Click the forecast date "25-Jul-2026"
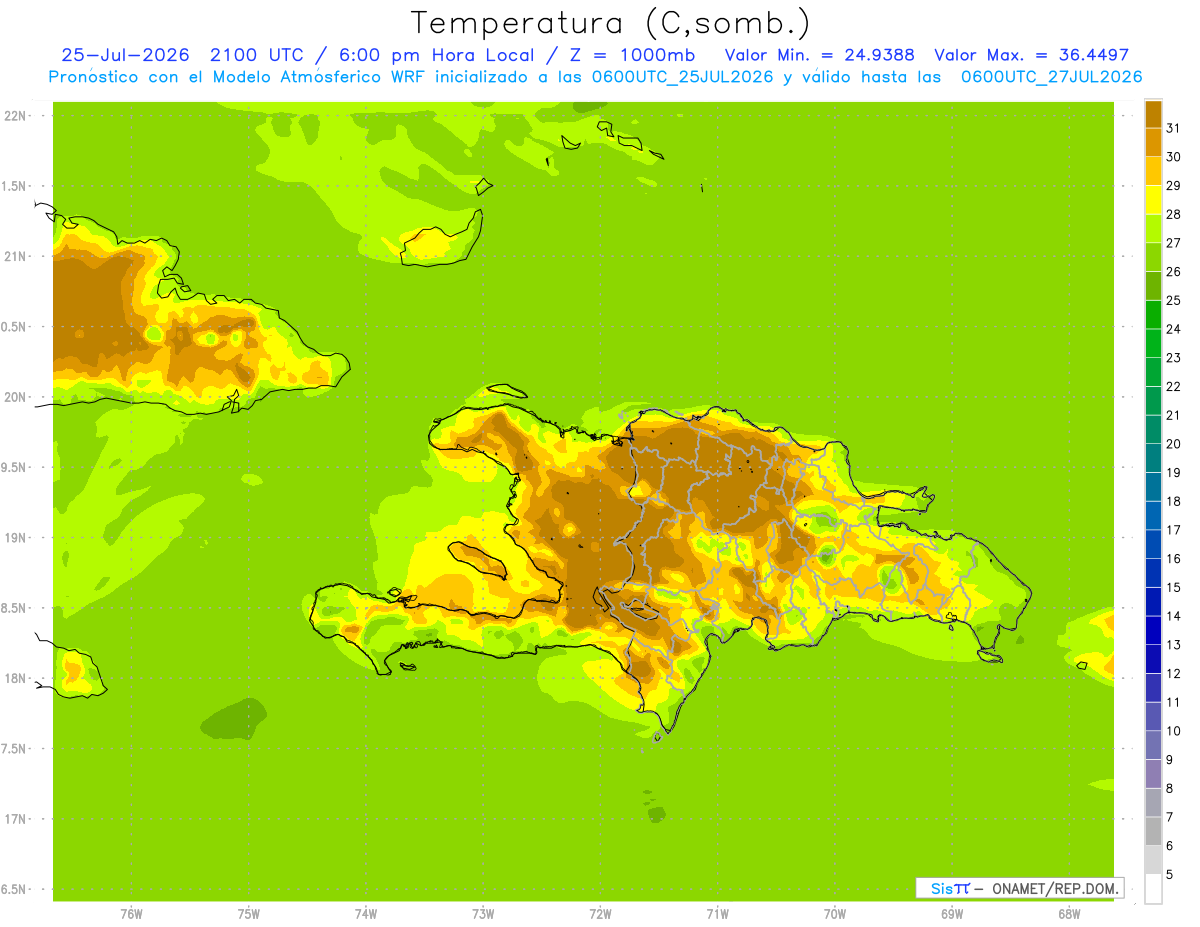Image resolution: width=1200 pixels, height=927 pixels. point(125,55)
